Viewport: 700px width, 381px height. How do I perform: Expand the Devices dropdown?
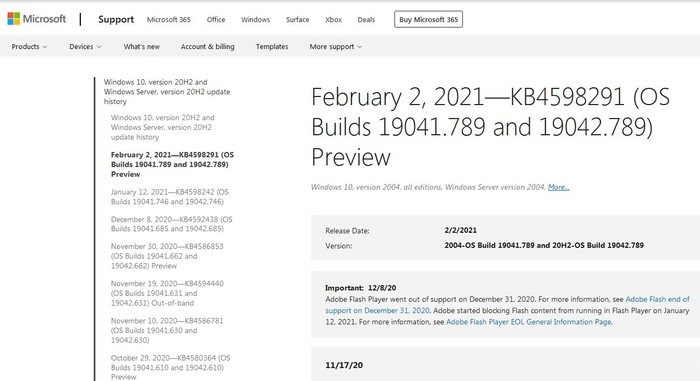point(85,46)
